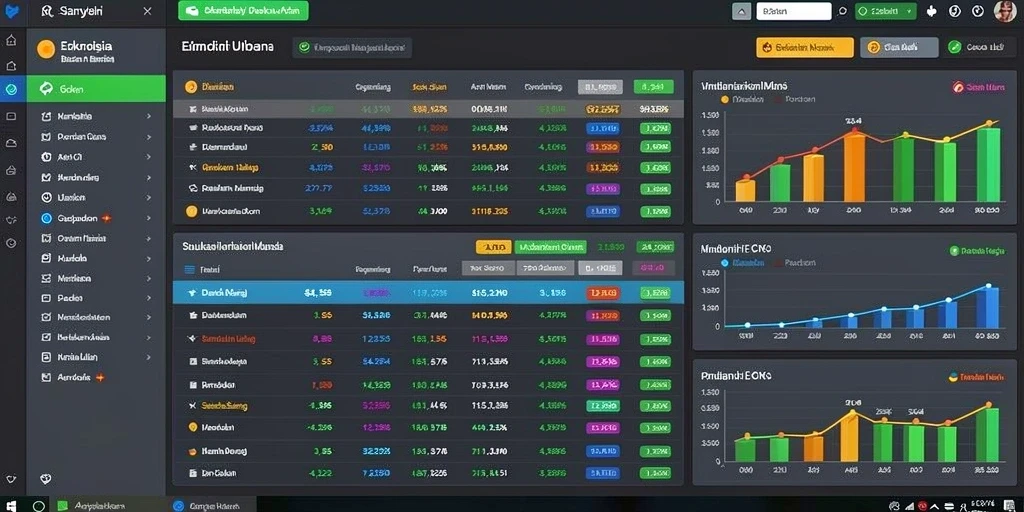Screen dimensions: 1024x512
Task: Click the magnifier icon beside search field
Action: point(842,11)
